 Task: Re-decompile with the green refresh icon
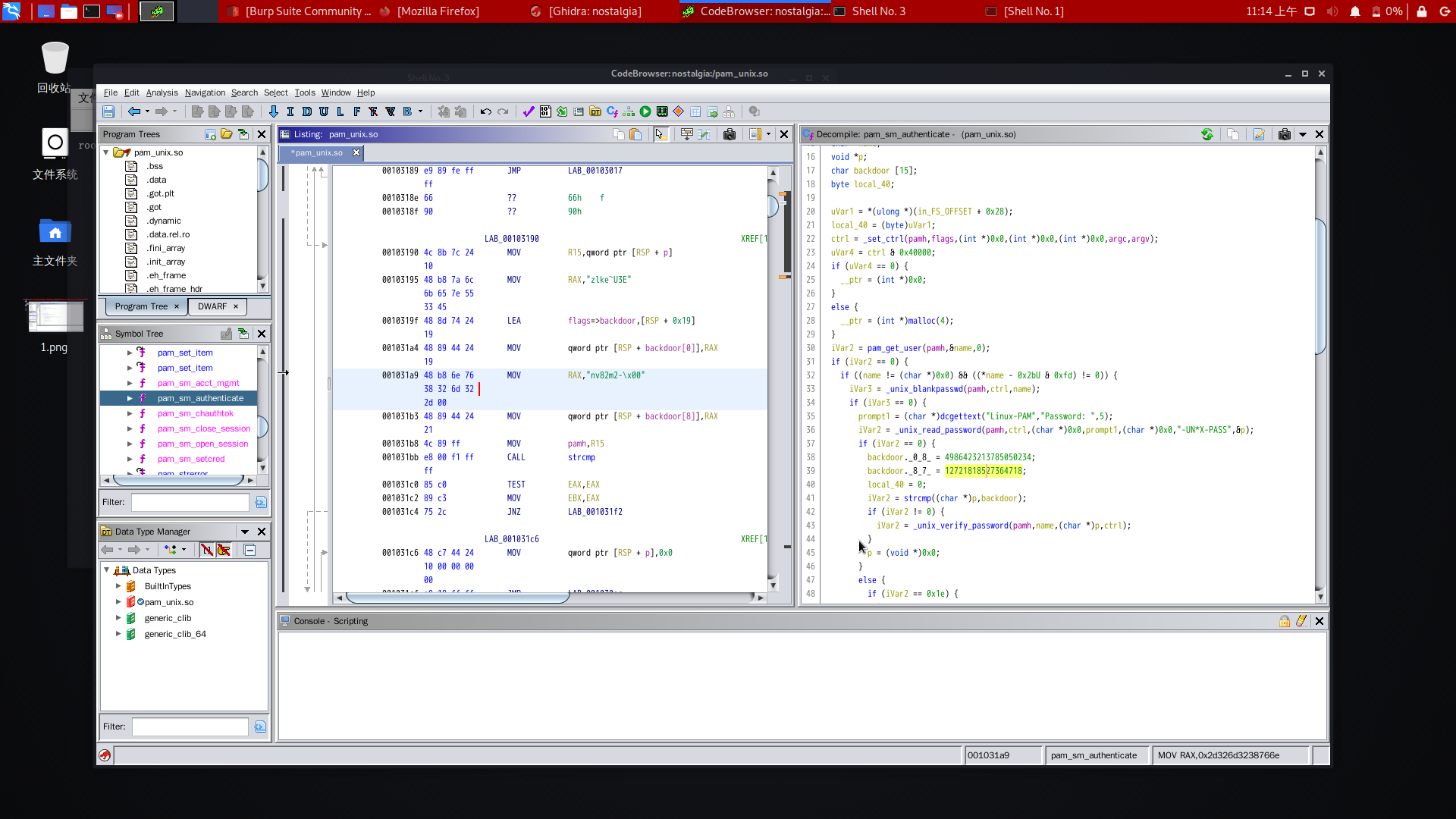pos(1207,134)
